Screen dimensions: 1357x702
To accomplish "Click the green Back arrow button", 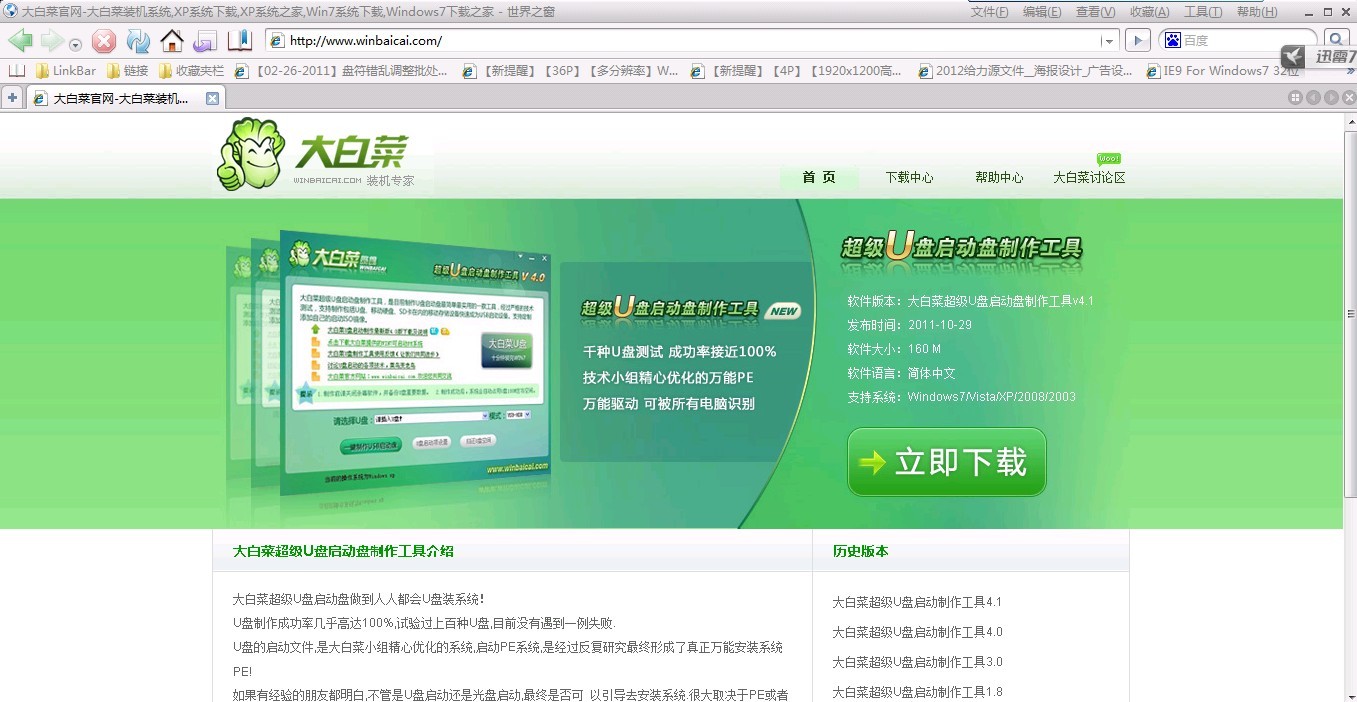I will tap(21, 41).
